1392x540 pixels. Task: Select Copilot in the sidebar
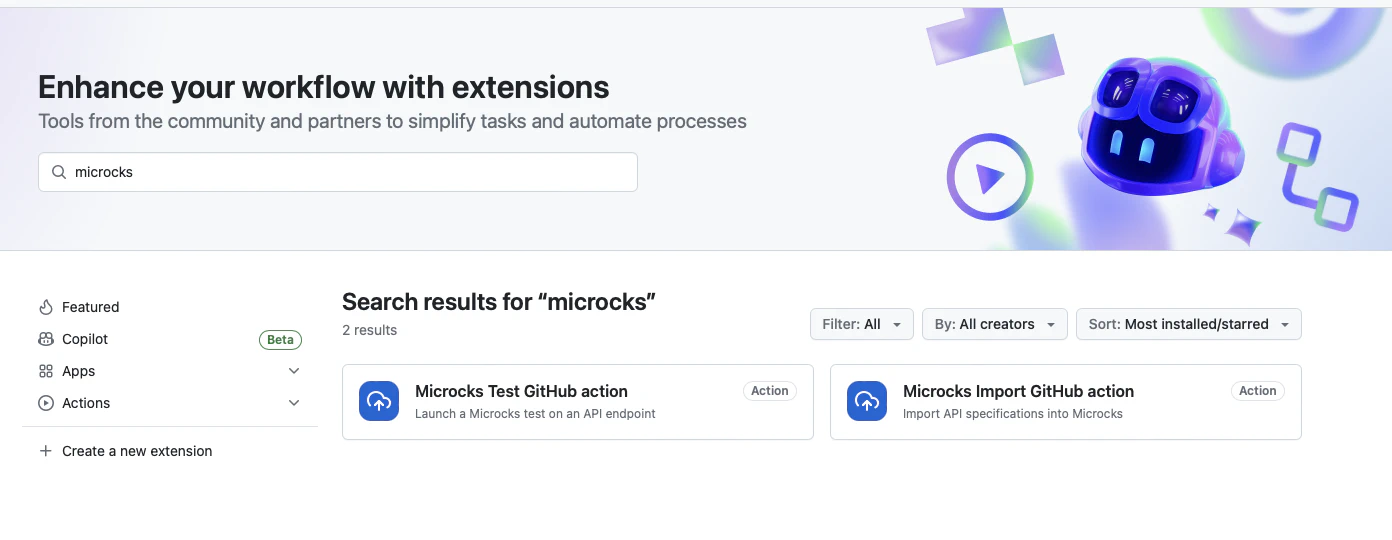(85, 339)
